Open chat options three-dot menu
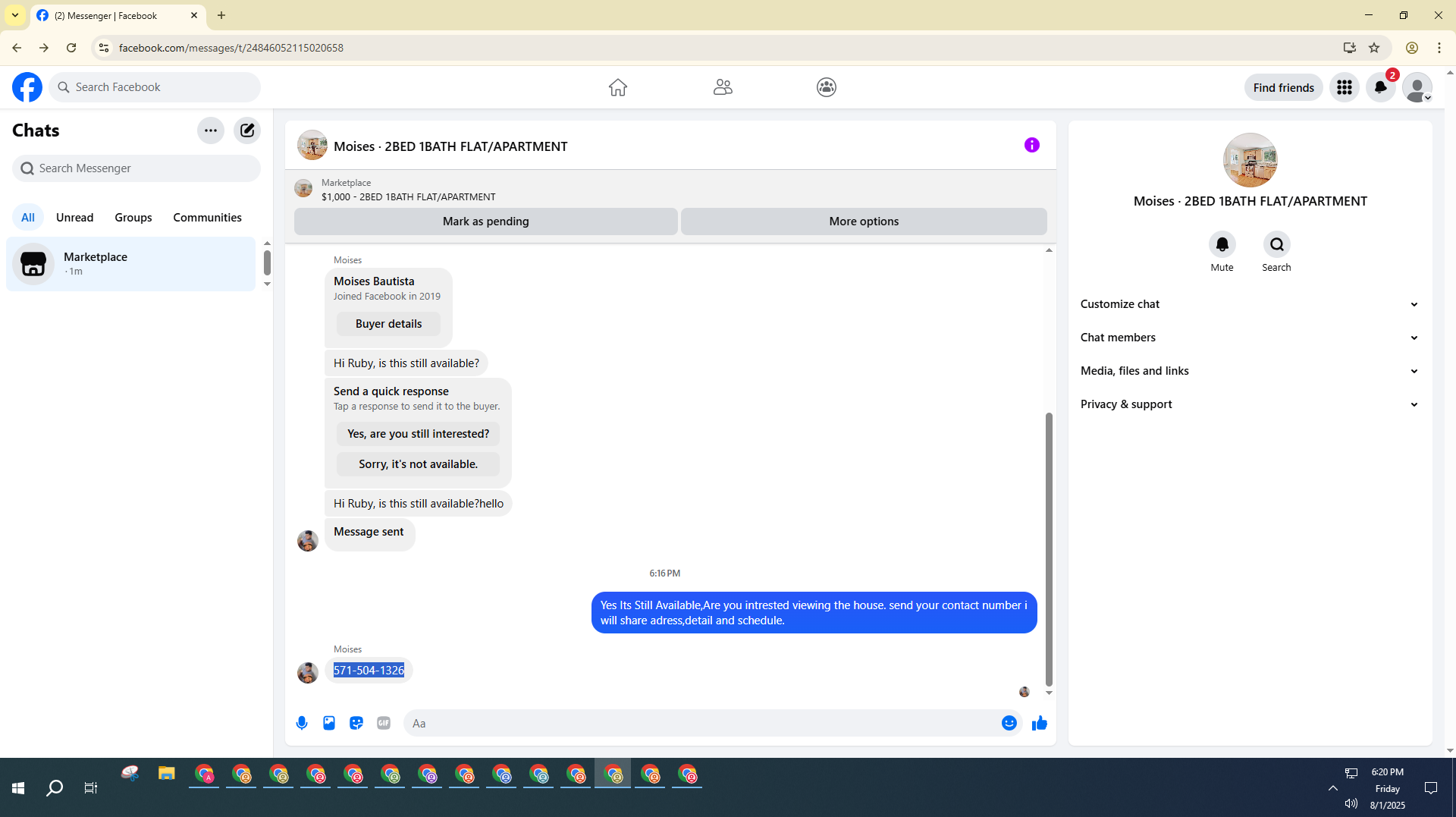Screen dimensions: 1456x817 [x=211, y=130]
